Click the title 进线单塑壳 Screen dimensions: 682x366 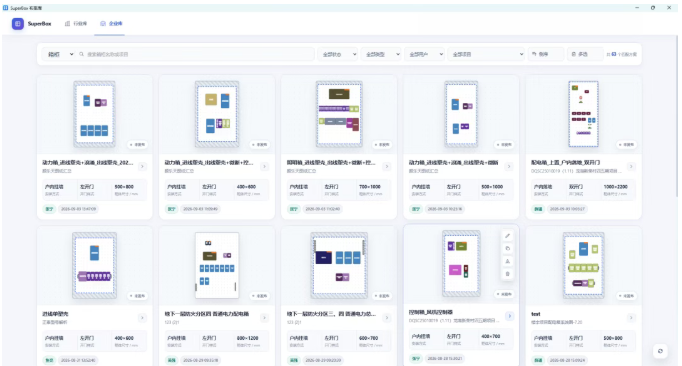pos(55,314)
